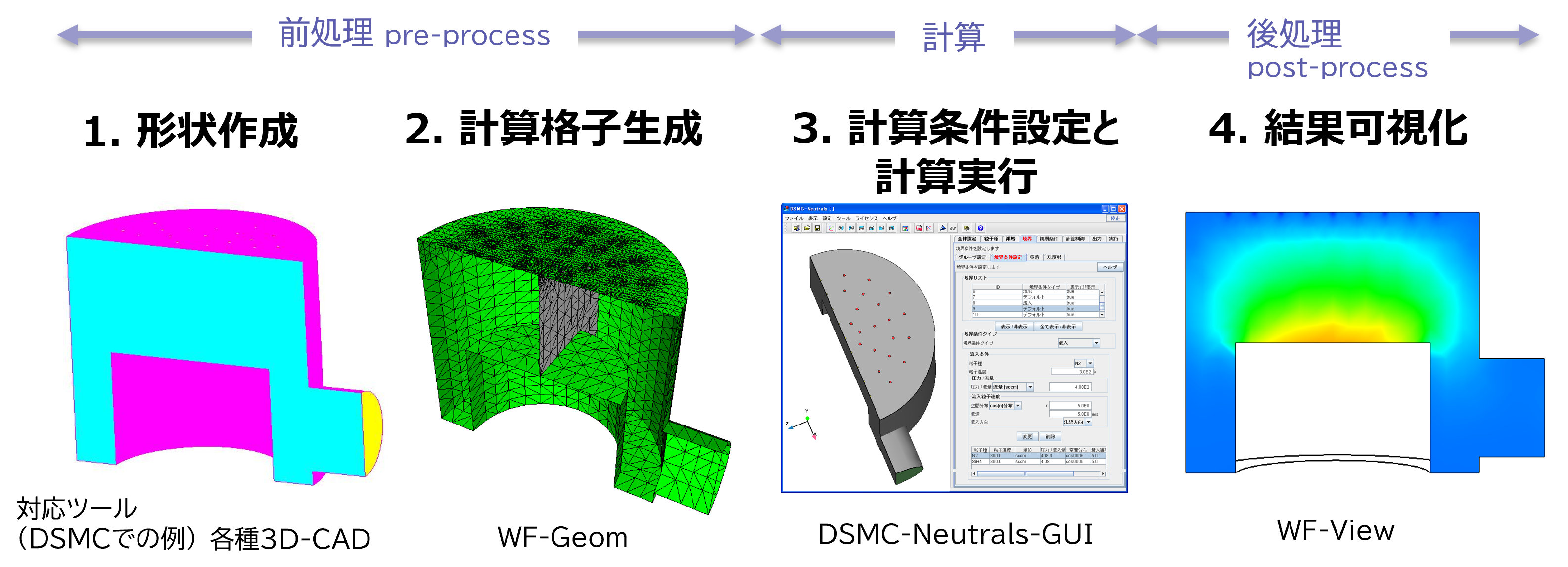The image size is (1568, 567).
Task: Switch to the 出力 tab
Action: click(1097, 239)
